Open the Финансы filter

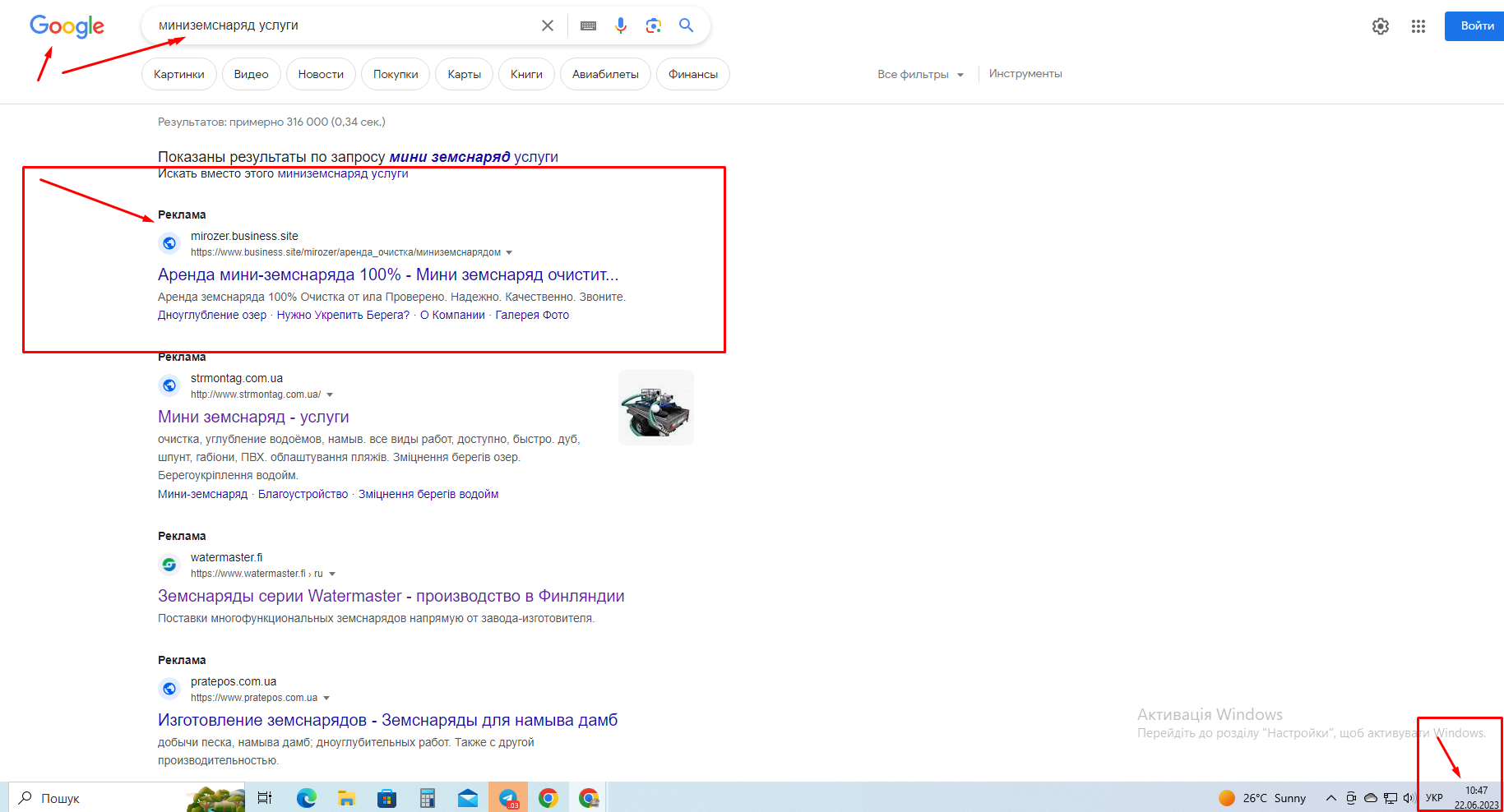pos(693,74)
